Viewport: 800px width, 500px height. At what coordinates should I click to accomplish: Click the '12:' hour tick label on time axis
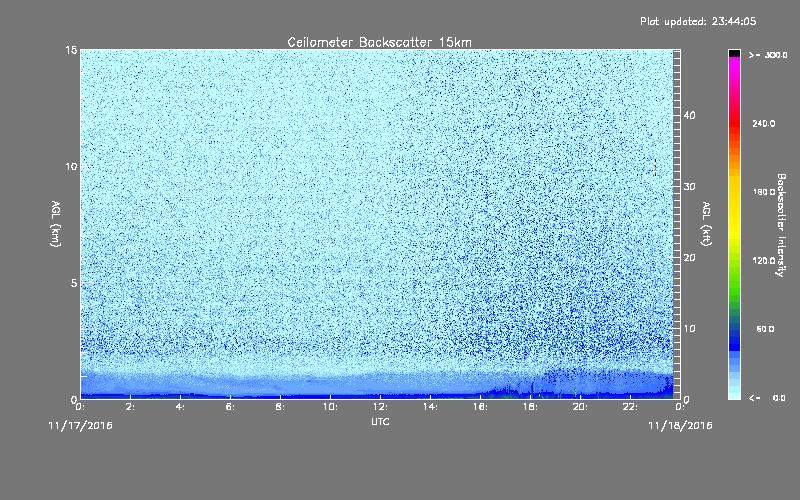point(380,407)
